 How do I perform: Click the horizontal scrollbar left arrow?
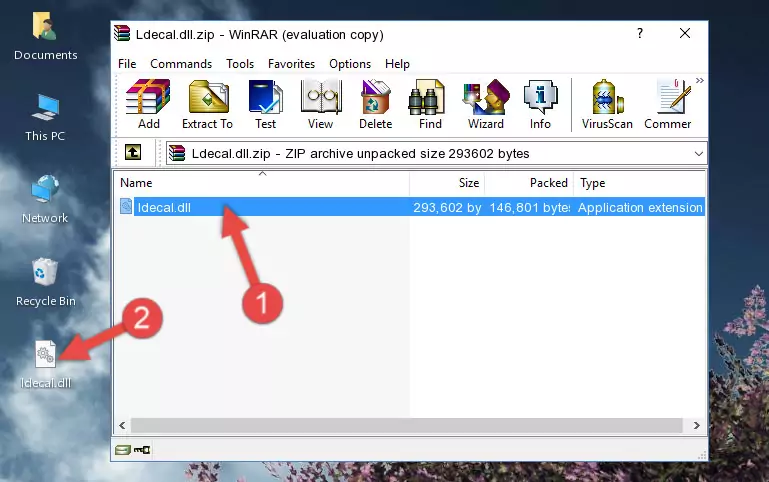click(123, 425)
